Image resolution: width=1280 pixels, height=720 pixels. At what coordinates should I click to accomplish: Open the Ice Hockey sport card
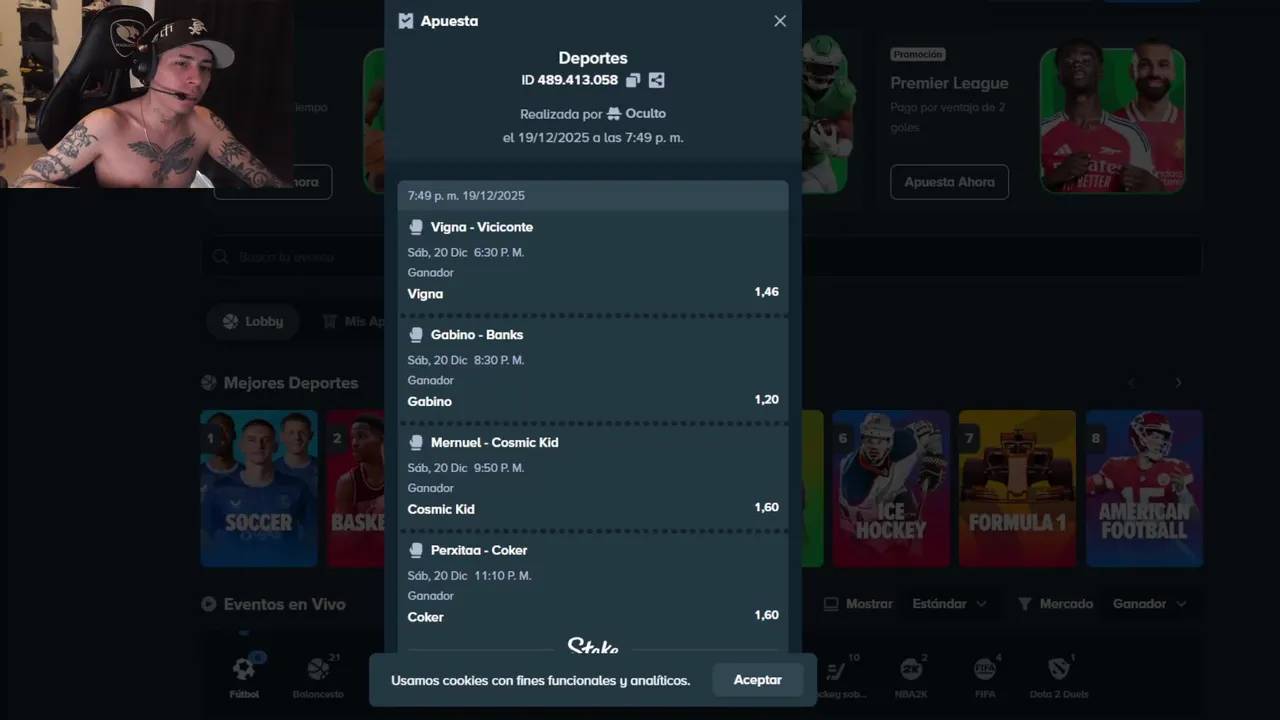891,488
